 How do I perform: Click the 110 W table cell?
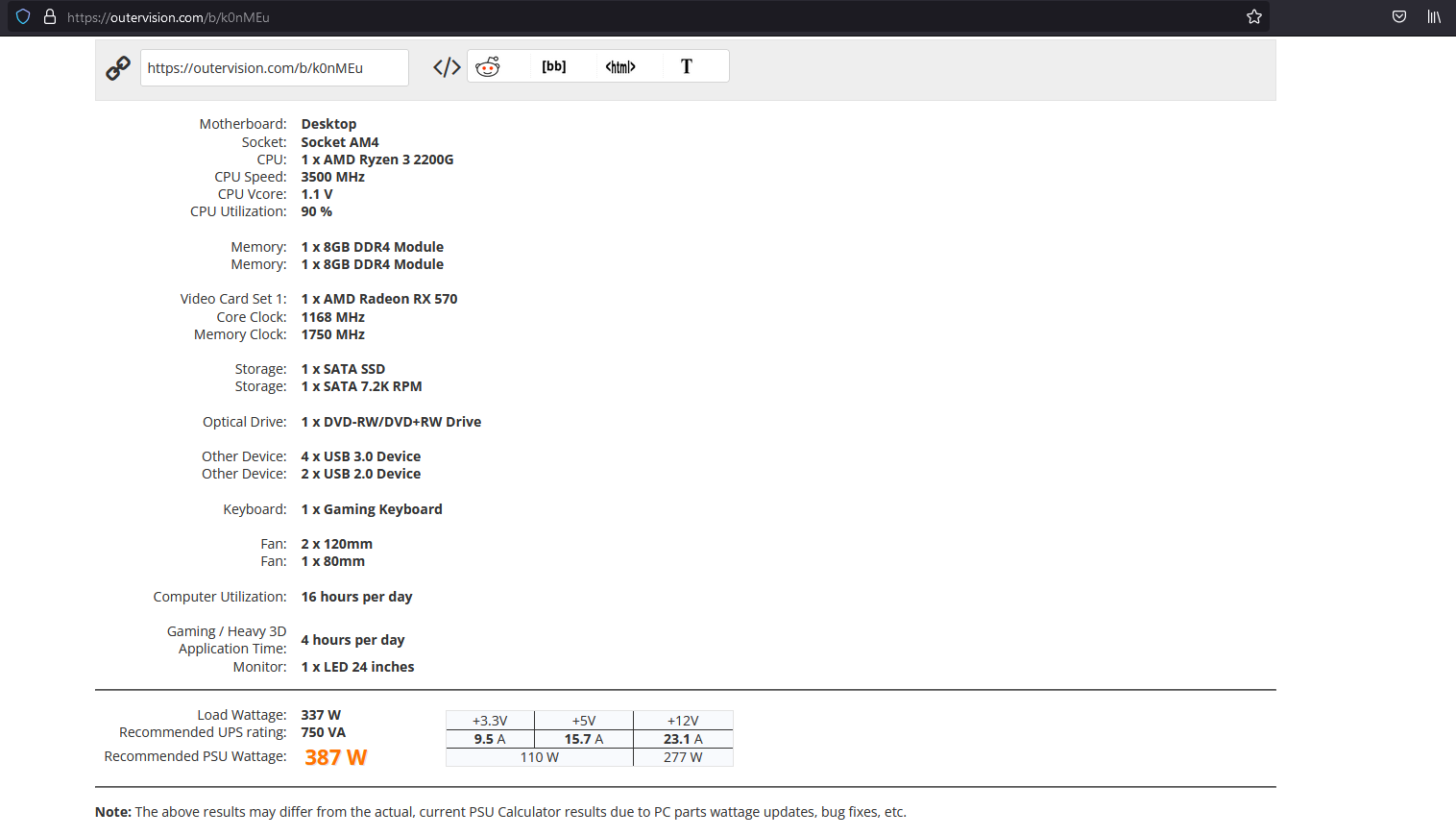(x=540, y=757)
